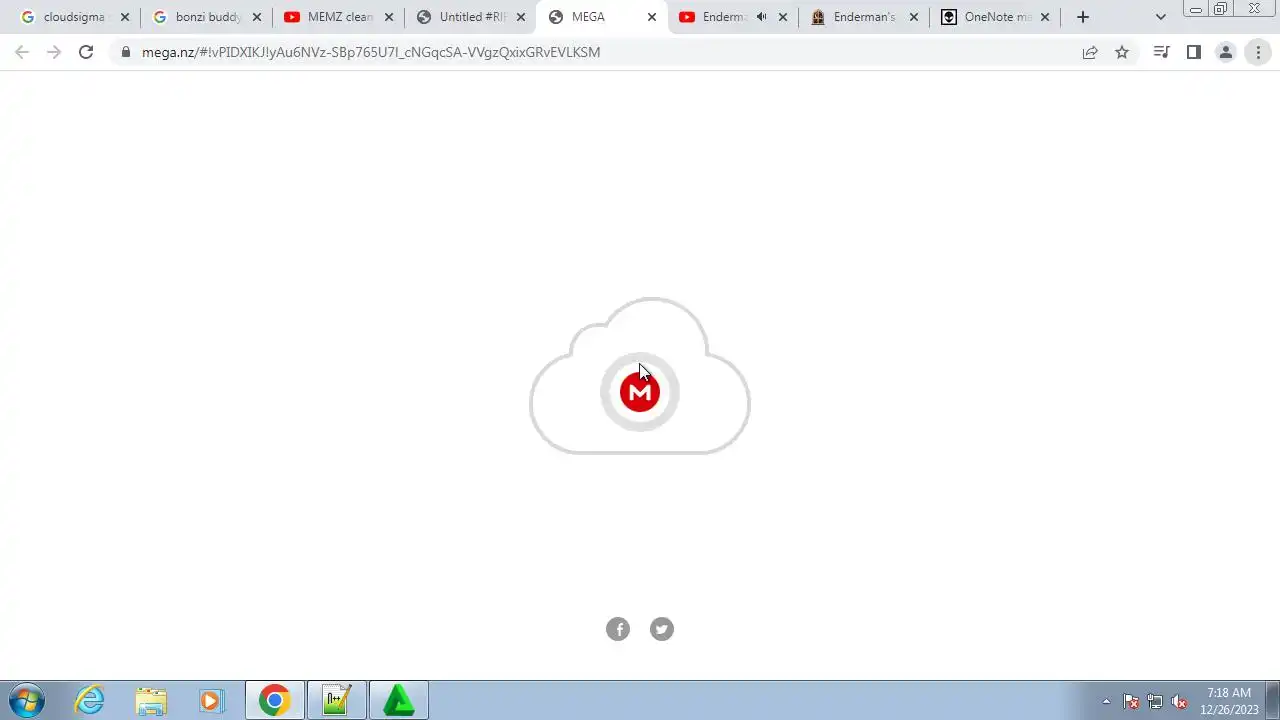This screenshot has width=1280, height=720.
Task: Open MEGA Facebook page
Action: click(618, 629)
